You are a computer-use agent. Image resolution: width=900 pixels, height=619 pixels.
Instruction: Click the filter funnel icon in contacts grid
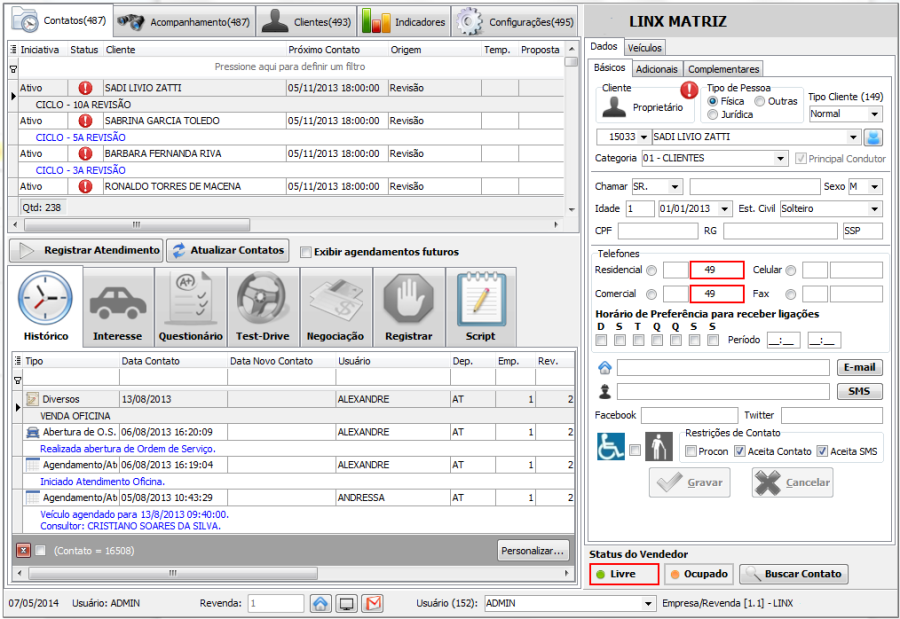point(13,69)
